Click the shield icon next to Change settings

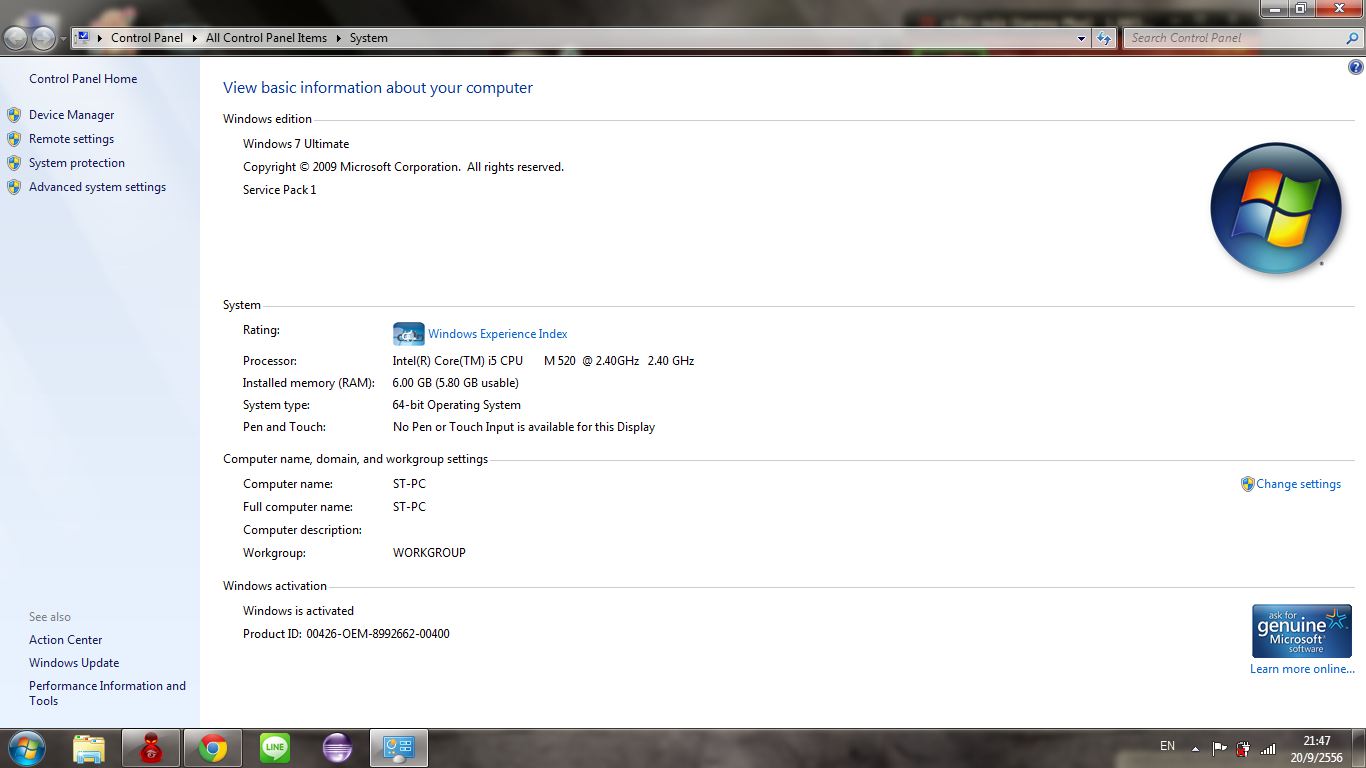1247,484
